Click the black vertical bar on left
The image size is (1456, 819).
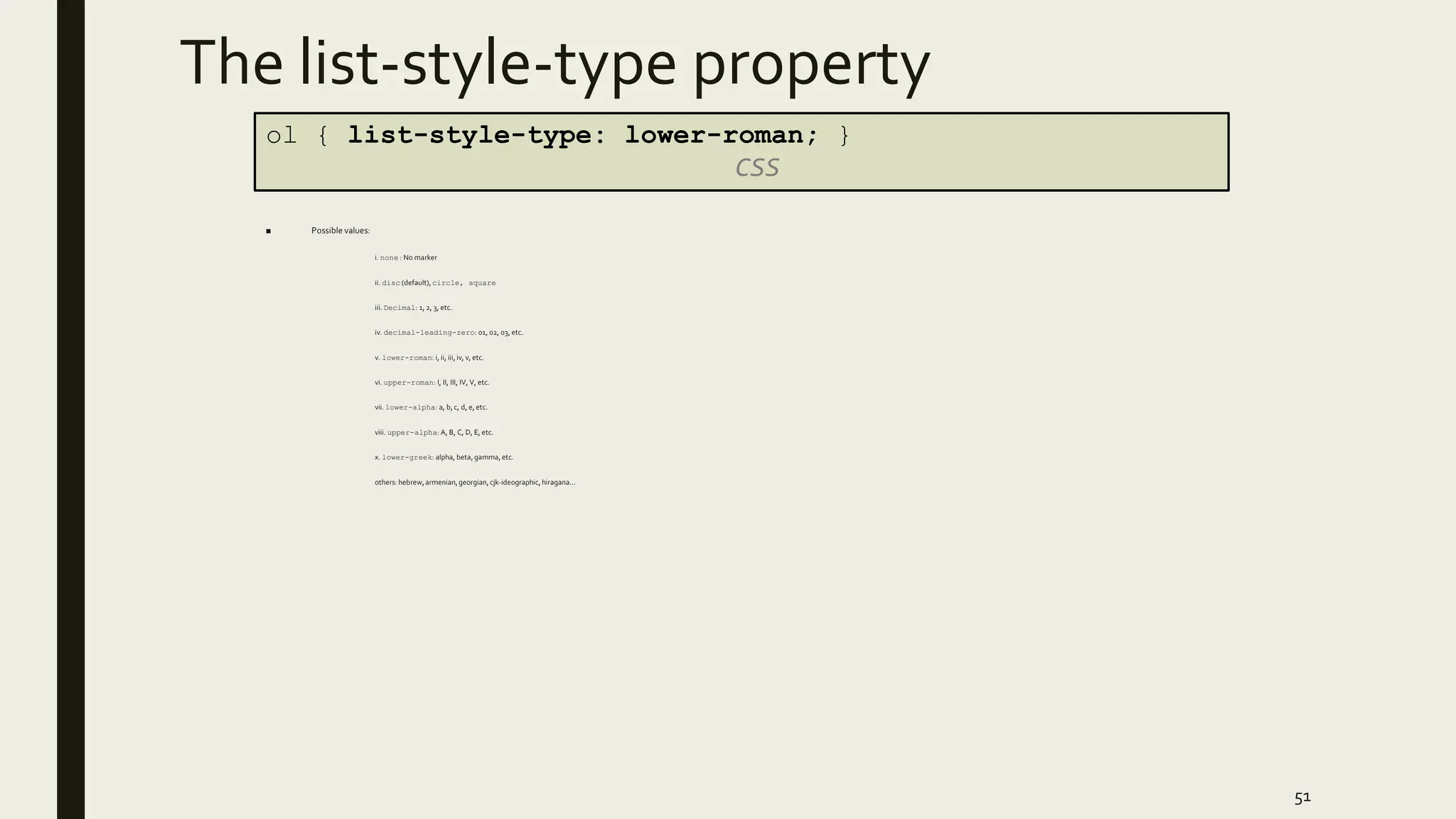[70, 409]
